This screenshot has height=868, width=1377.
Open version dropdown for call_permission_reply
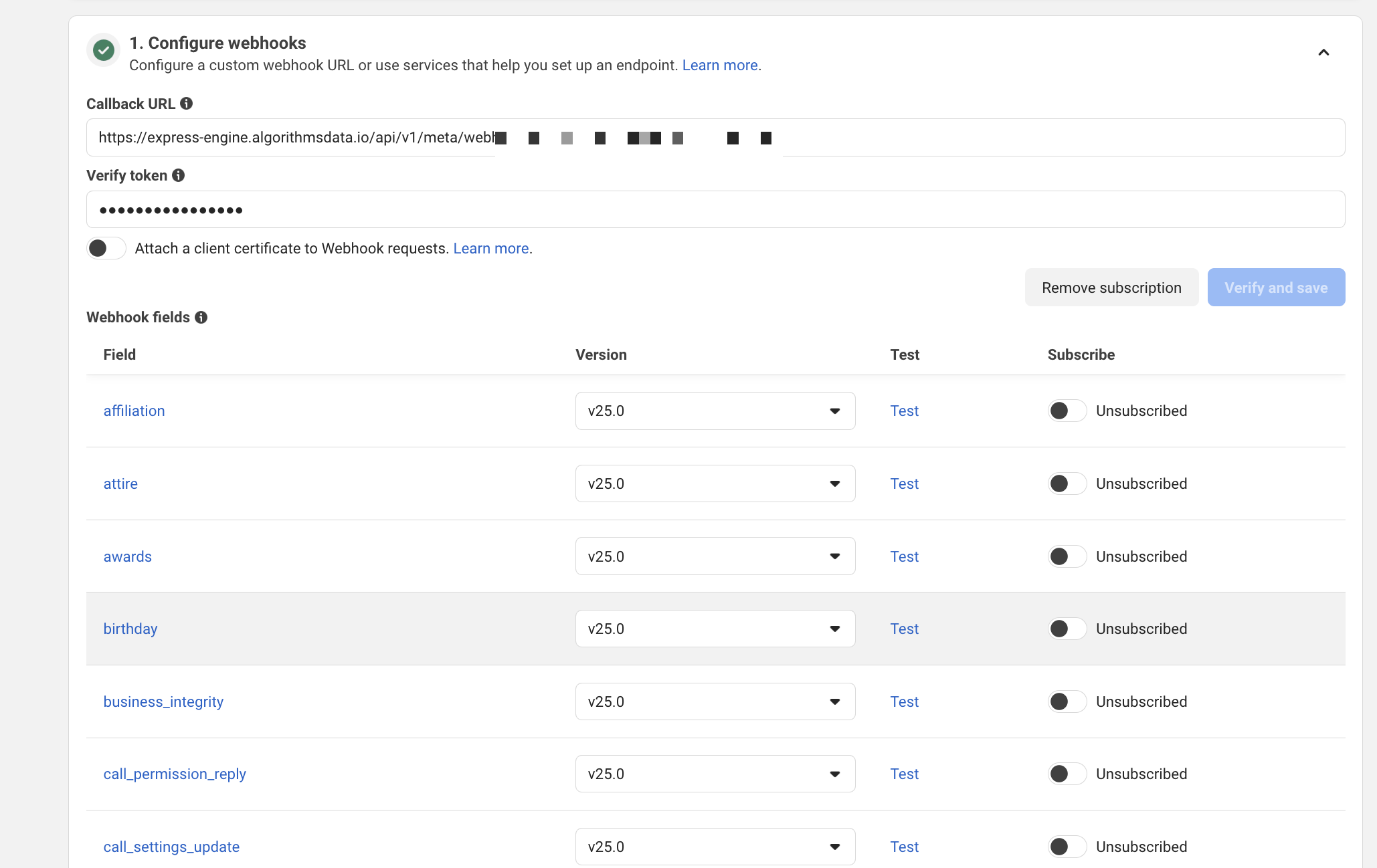(715, 774)
